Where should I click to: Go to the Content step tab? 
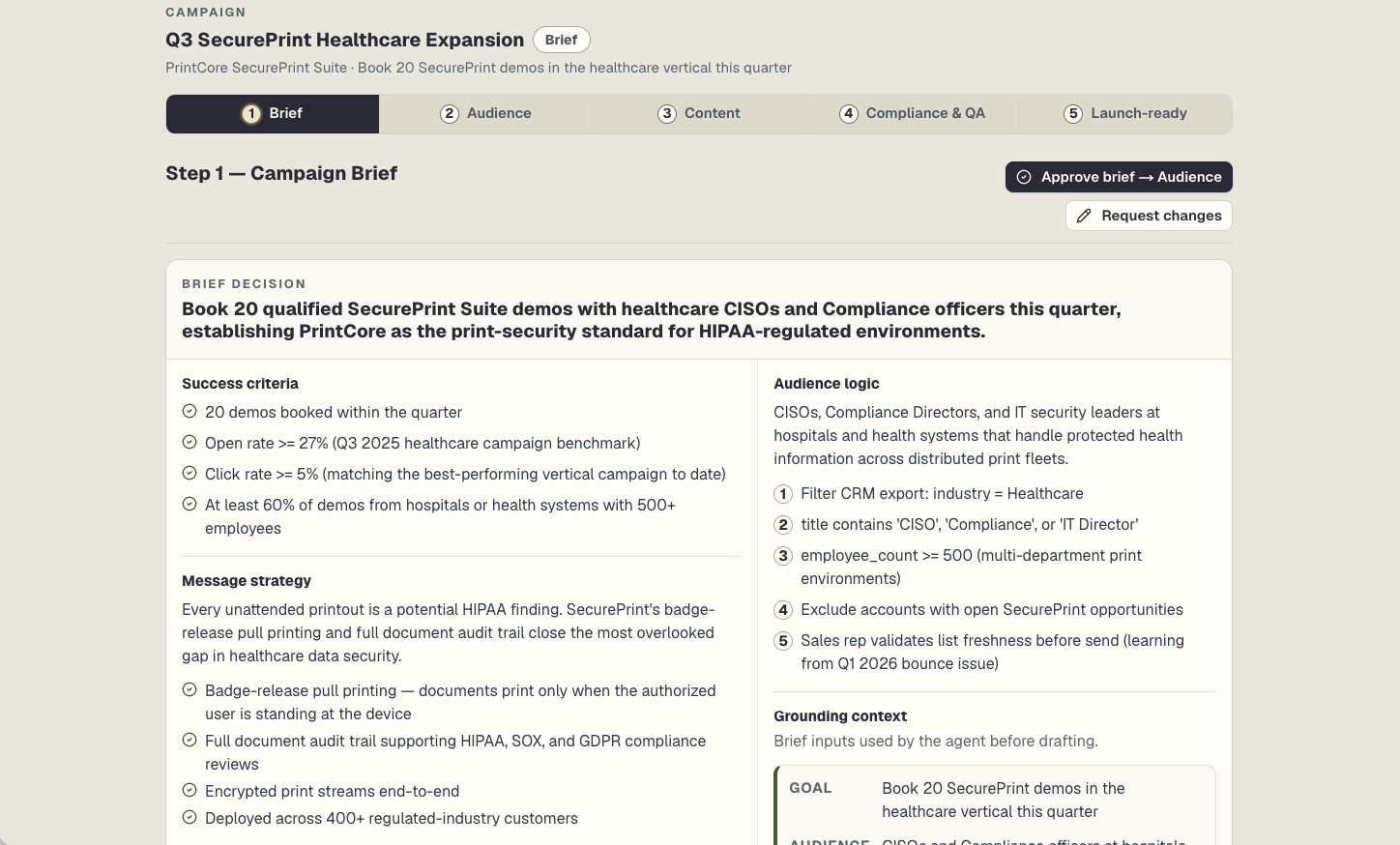pyautogui.click(x=699, y=114)
